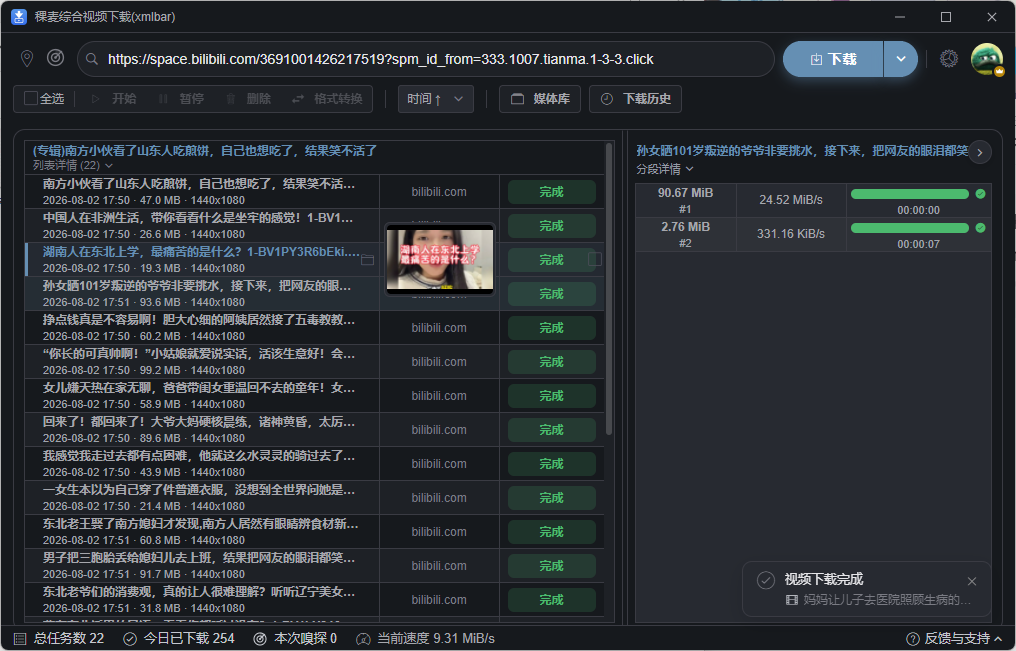Tick the checkbox on the 湖南人在东北上学 row
This screenshot has width=1016, height=651.
coord(595,259)
